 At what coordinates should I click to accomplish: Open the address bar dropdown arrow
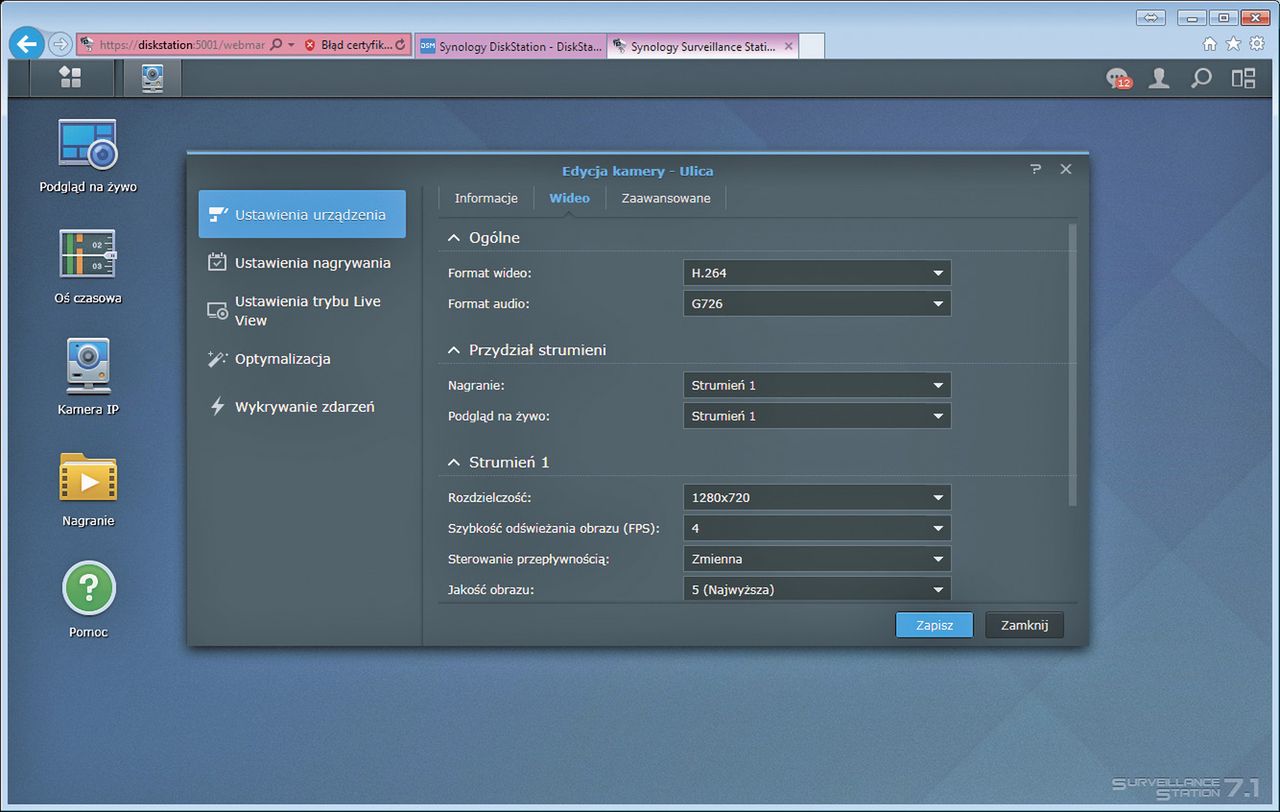291,45
